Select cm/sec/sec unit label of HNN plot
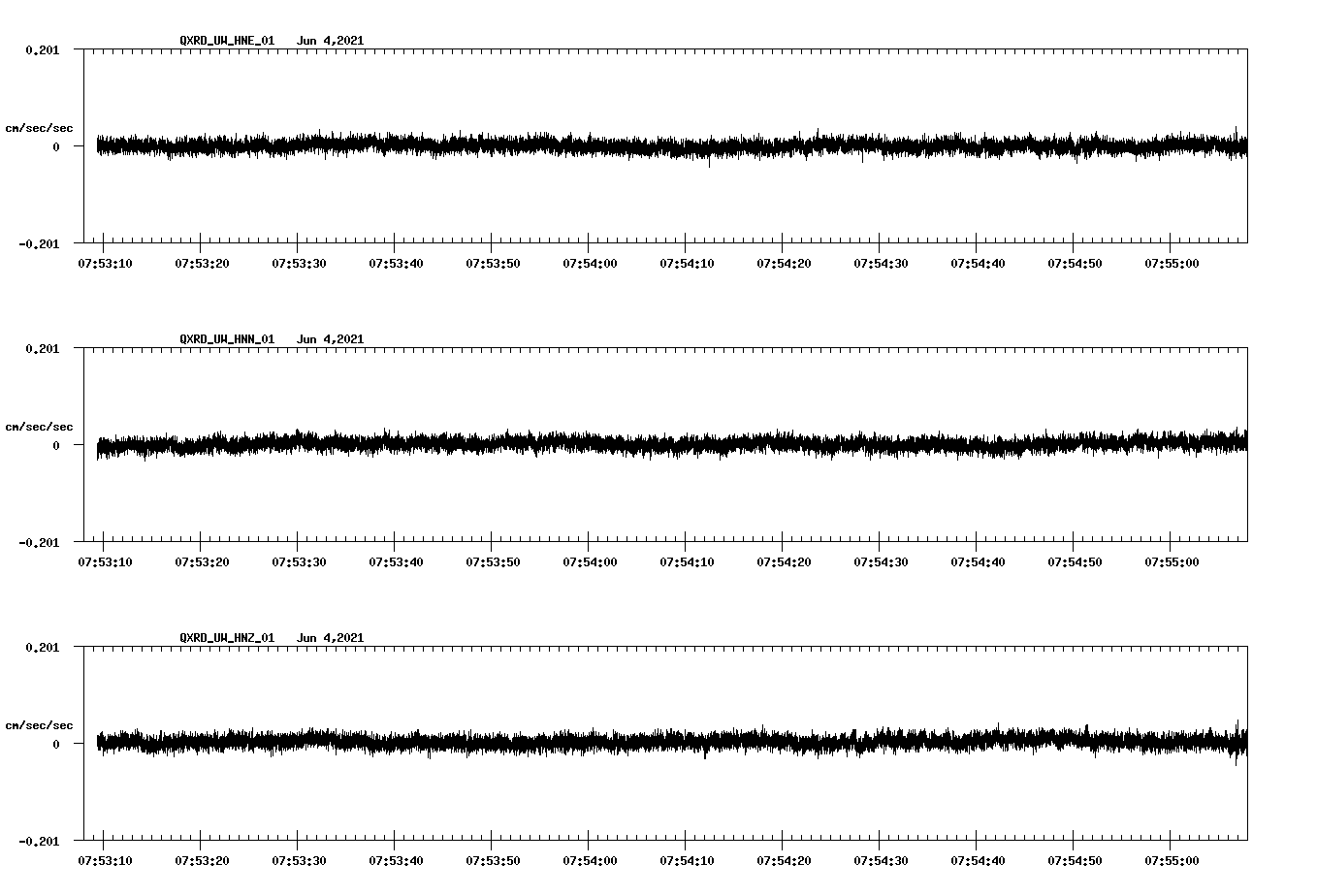 click(x=39, y=427)
